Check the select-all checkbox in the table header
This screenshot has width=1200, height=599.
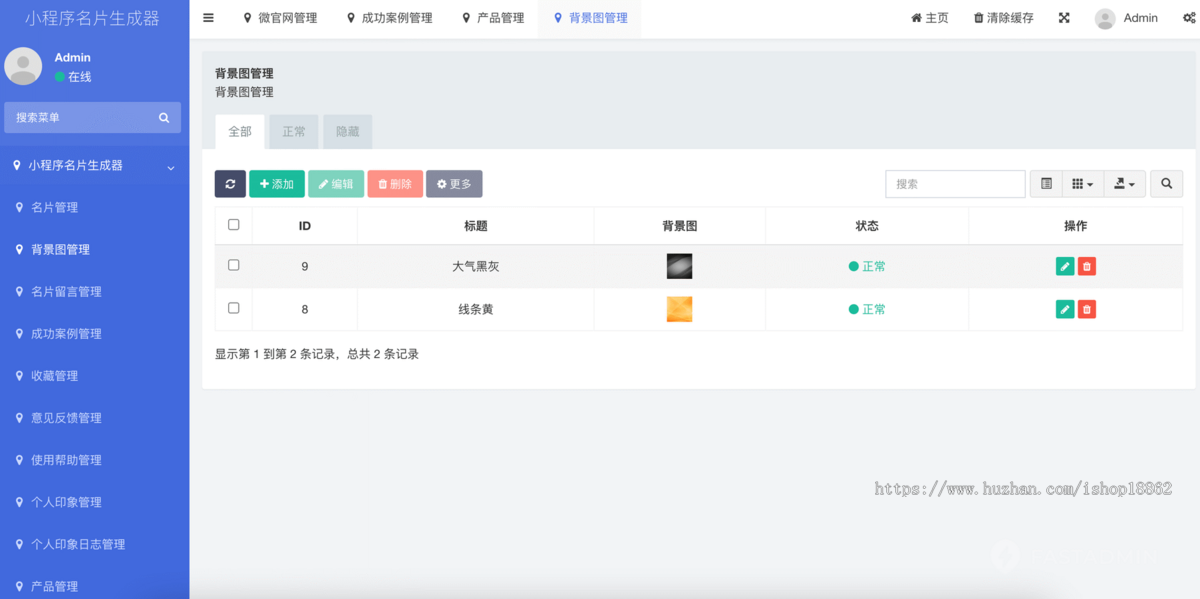(233, 225)
